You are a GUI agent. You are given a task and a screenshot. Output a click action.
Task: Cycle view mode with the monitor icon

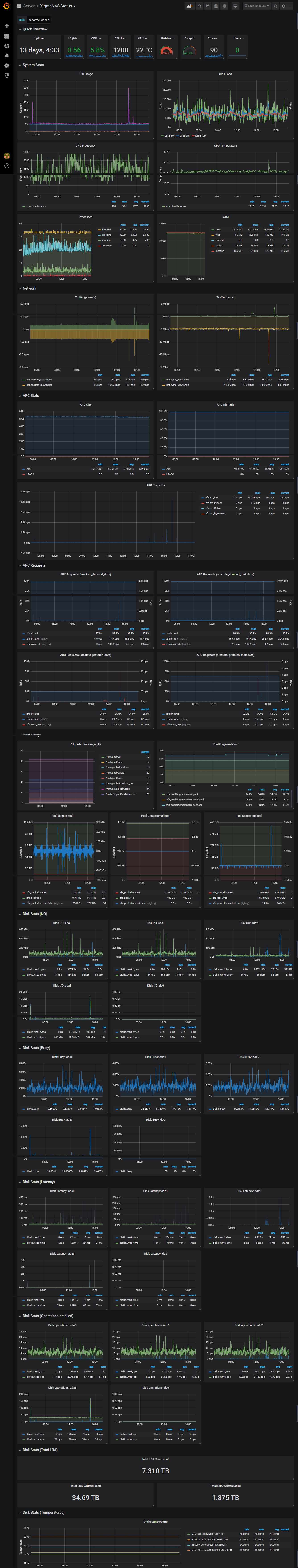235,6
